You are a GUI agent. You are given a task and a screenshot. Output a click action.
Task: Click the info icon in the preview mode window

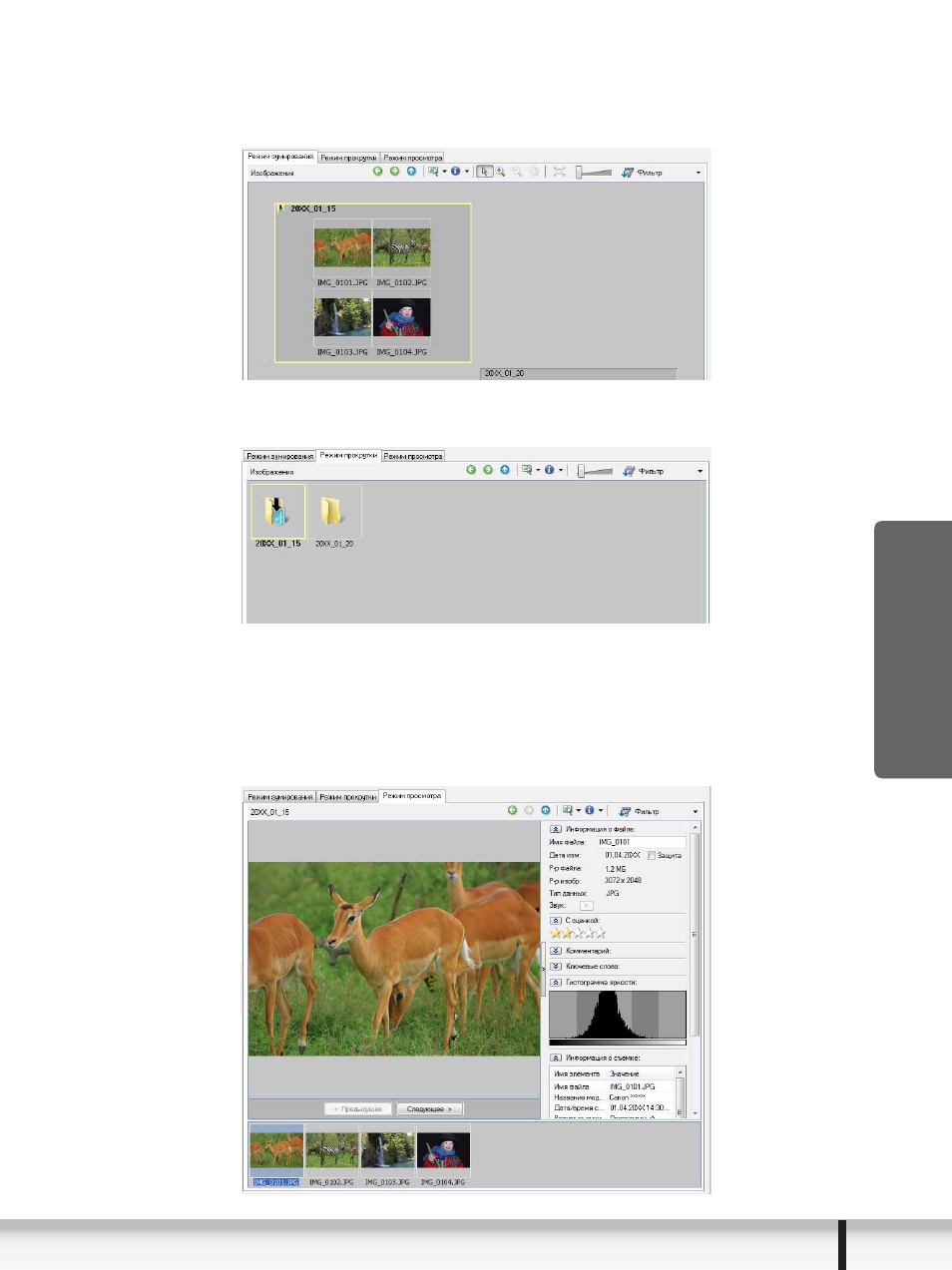[589, 810]
